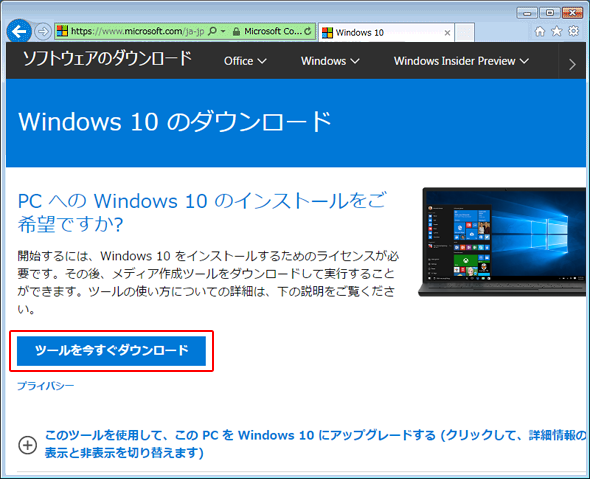Click the refresh icon in address bar
Screen dimensions: 590x479
pos(308,31)
